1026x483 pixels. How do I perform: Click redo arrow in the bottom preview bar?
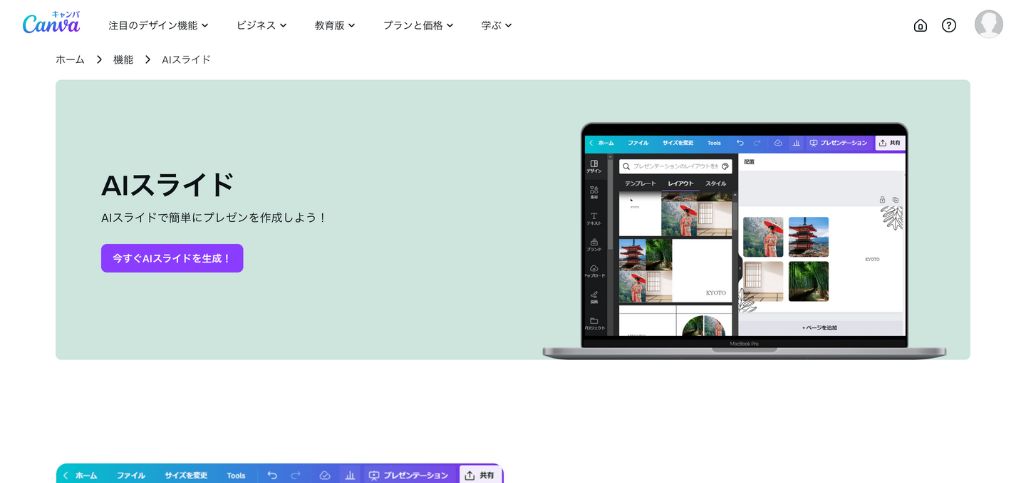[296, 476]
